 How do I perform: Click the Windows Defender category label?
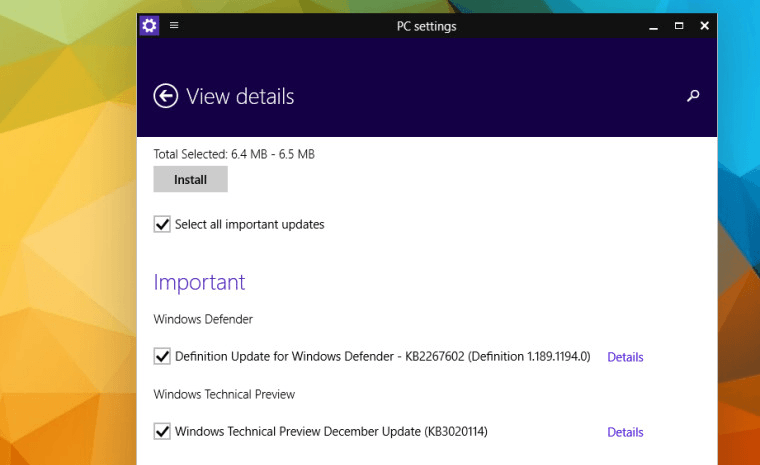pyautogui.click(x=203, y=319)
